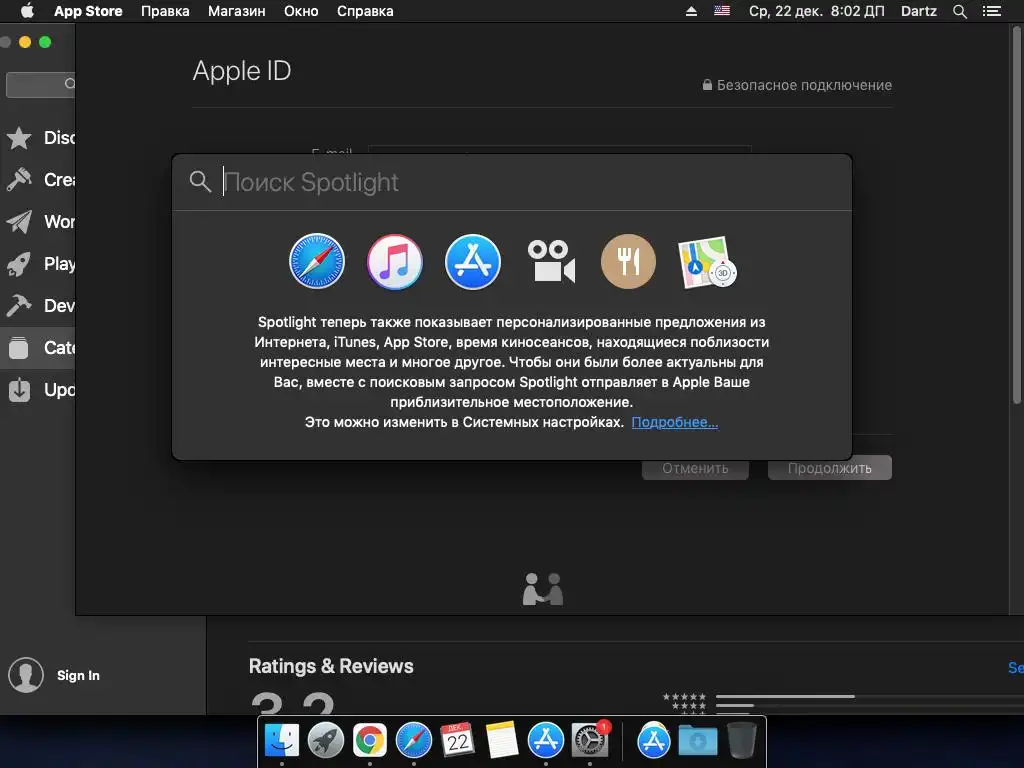The image size is (1024, 768).
Task: Click the Отменить button
Action: click(695, 468)
